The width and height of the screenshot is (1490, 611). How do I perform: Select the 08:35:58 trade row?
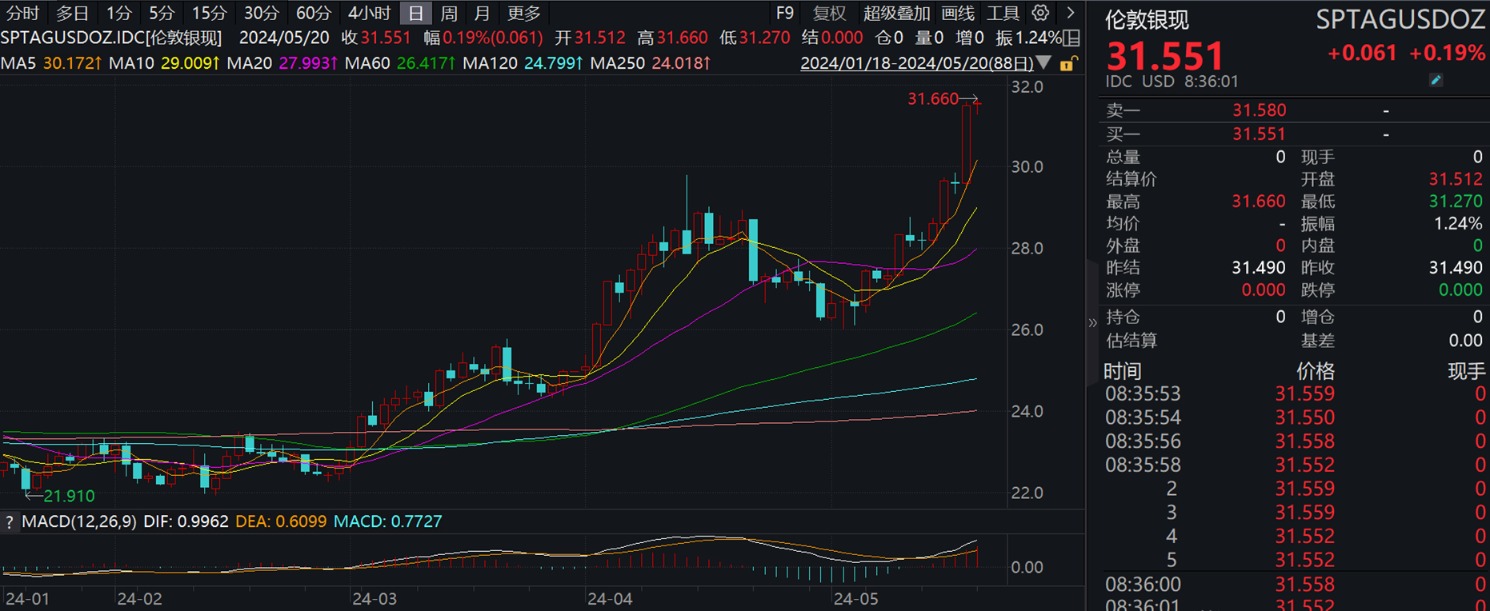click(x=1295, y=465)
